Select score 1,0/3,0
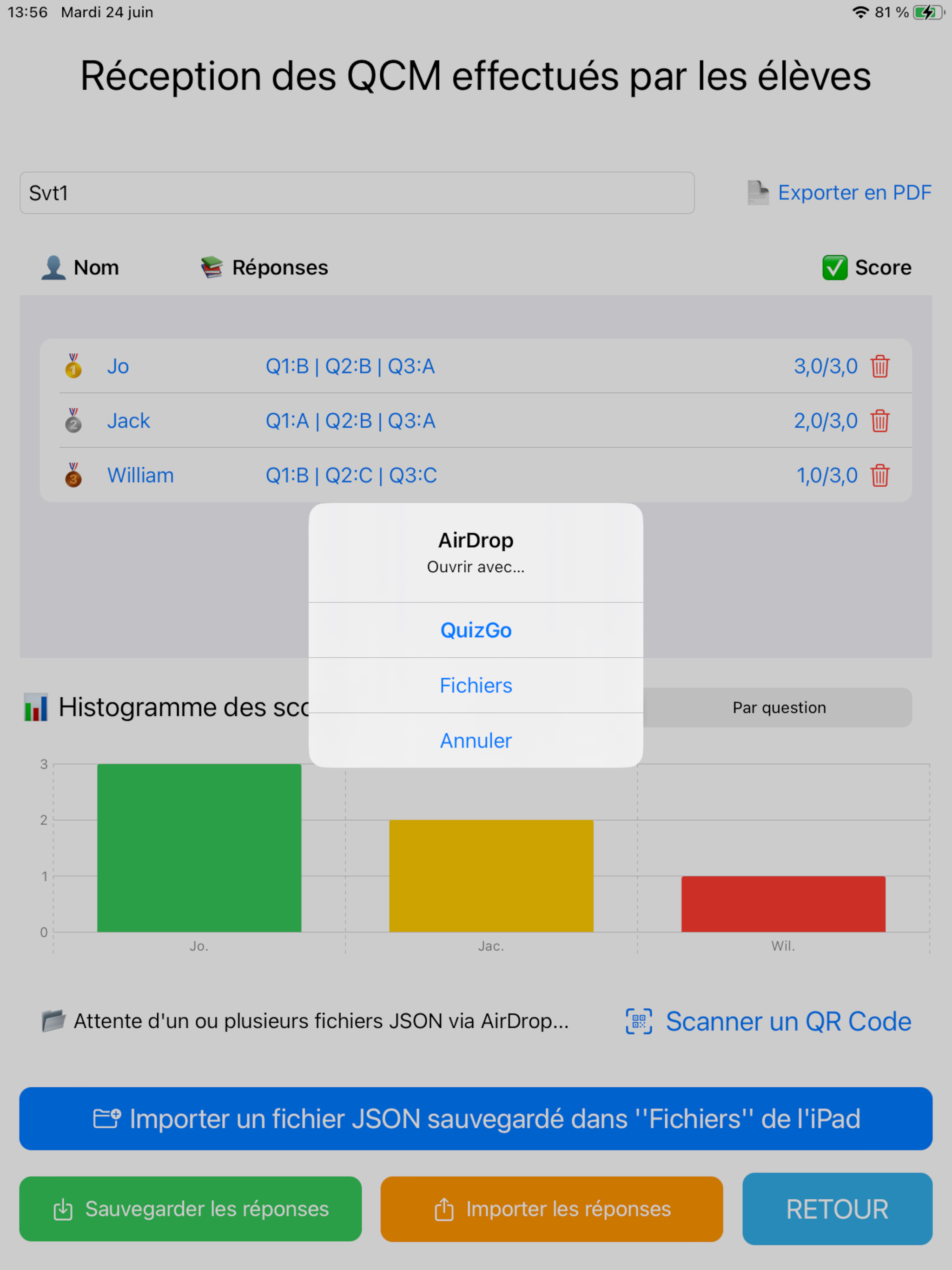The width and height of the screenshot is (952, 1270). pos(827,476)
